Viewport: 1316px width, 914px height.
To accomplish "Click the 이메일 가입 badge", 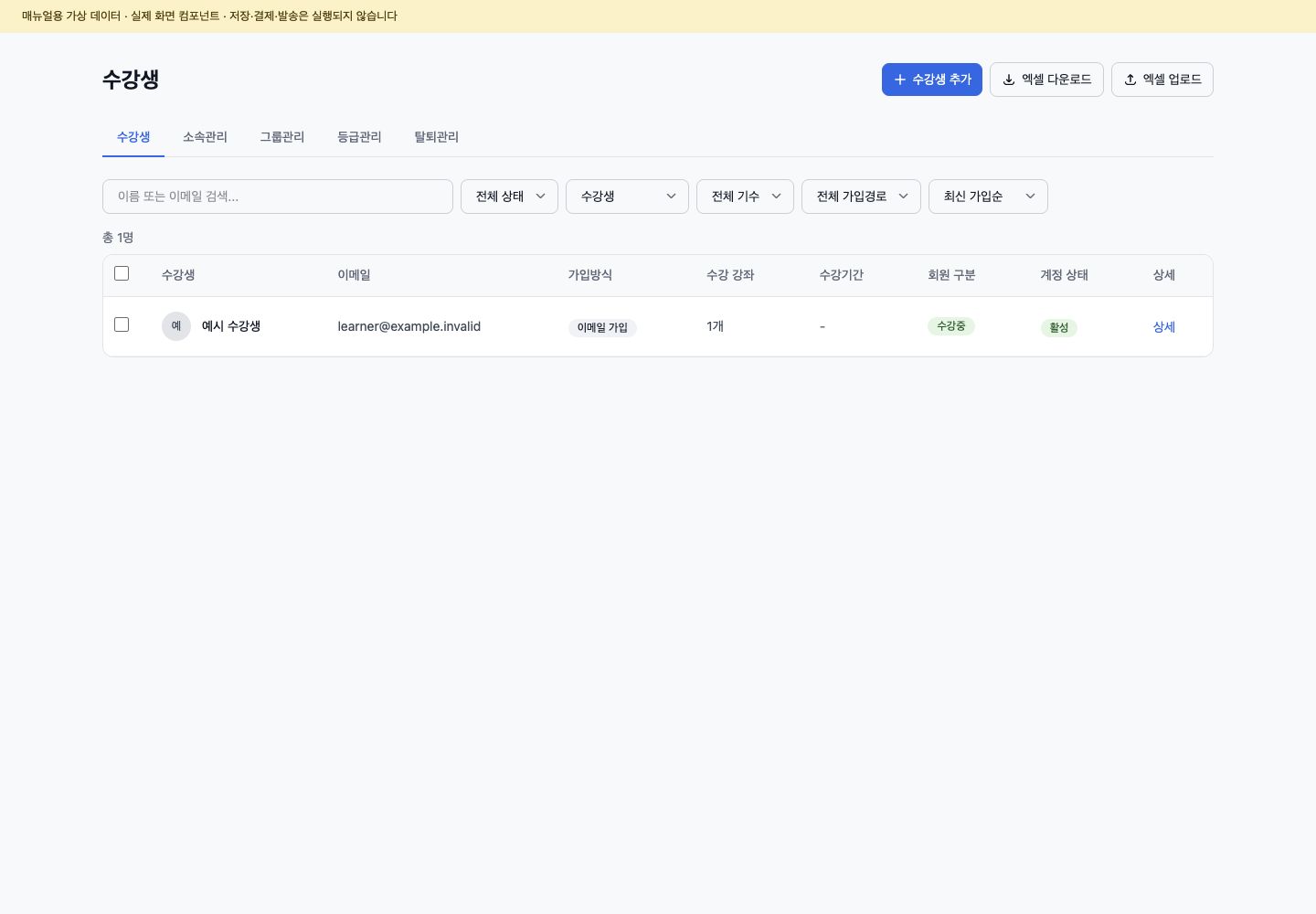I will [x=602, y=327].
